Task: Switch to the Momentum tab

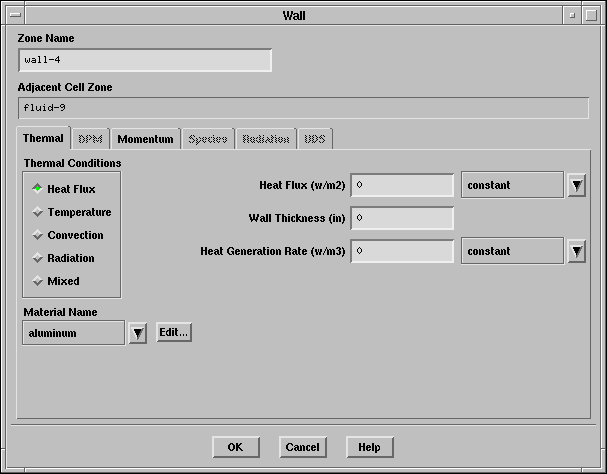Action: [145, 139]
